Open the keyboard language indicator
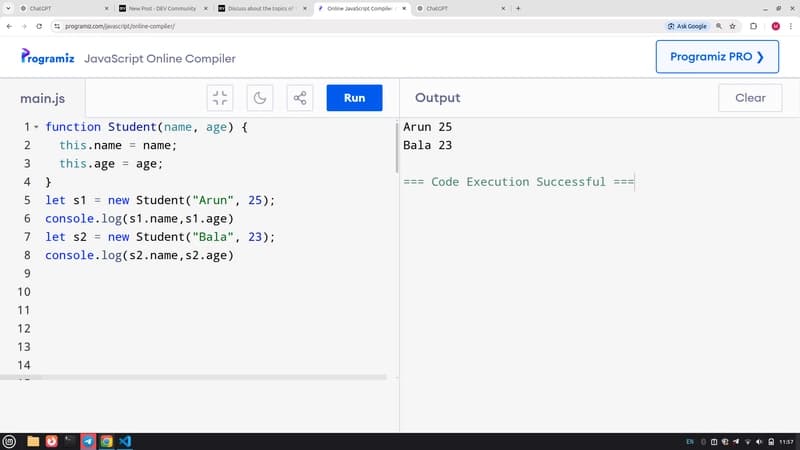 pyautogui.click(x=690, y=442)
